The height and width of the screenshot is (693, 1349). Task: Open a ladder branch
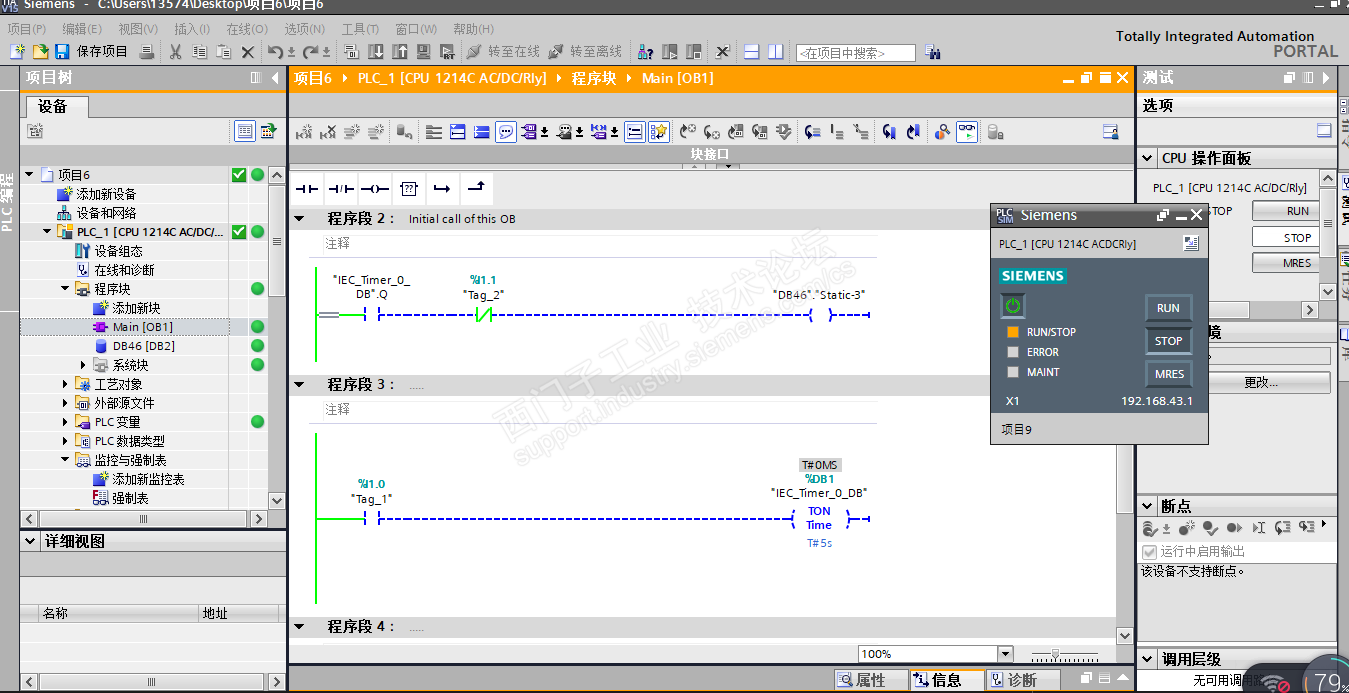(x=442, y=188)
